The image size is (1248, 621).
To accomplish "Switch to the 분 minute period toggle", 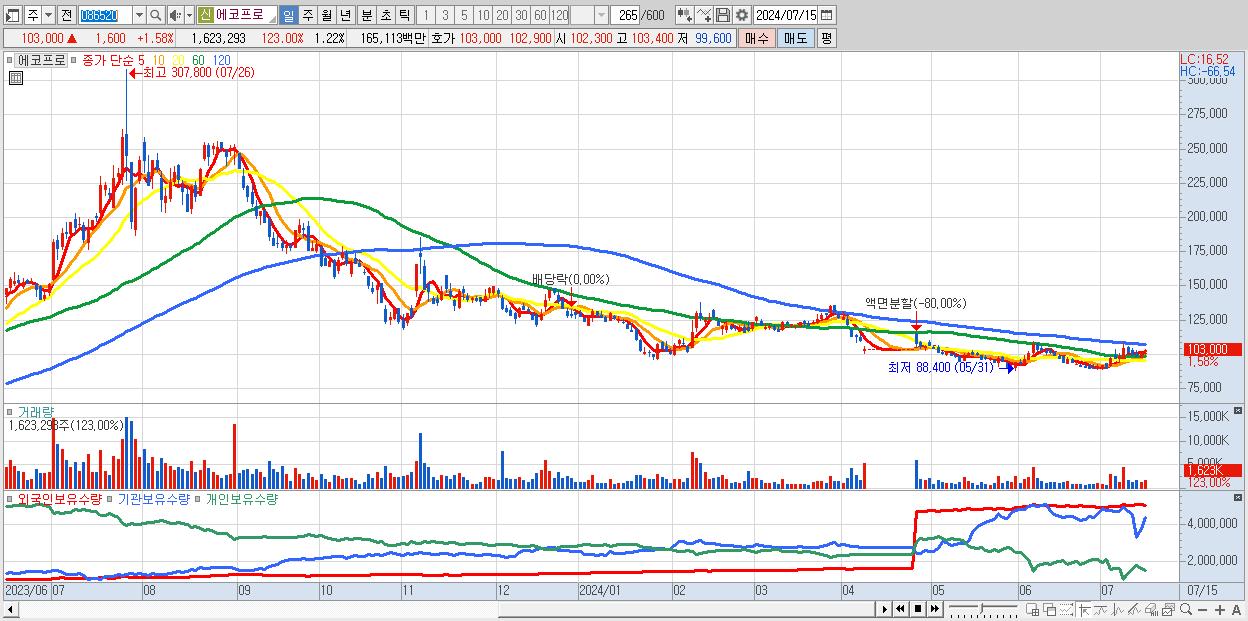I will 366,15.
